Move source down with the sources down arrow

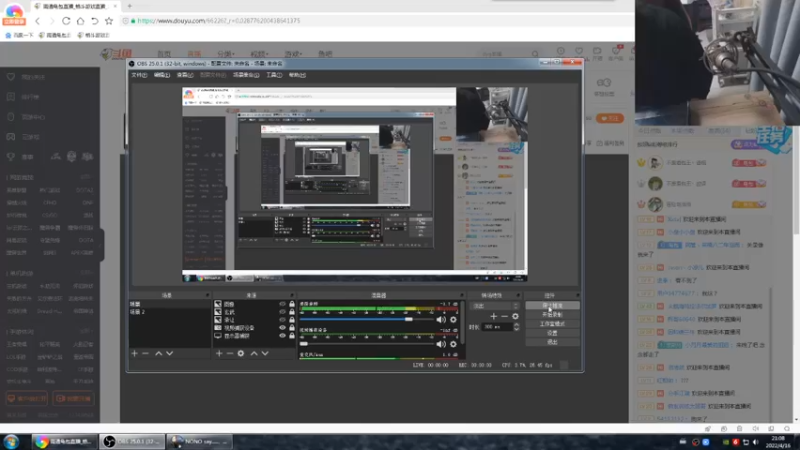(x=265, y=353)
